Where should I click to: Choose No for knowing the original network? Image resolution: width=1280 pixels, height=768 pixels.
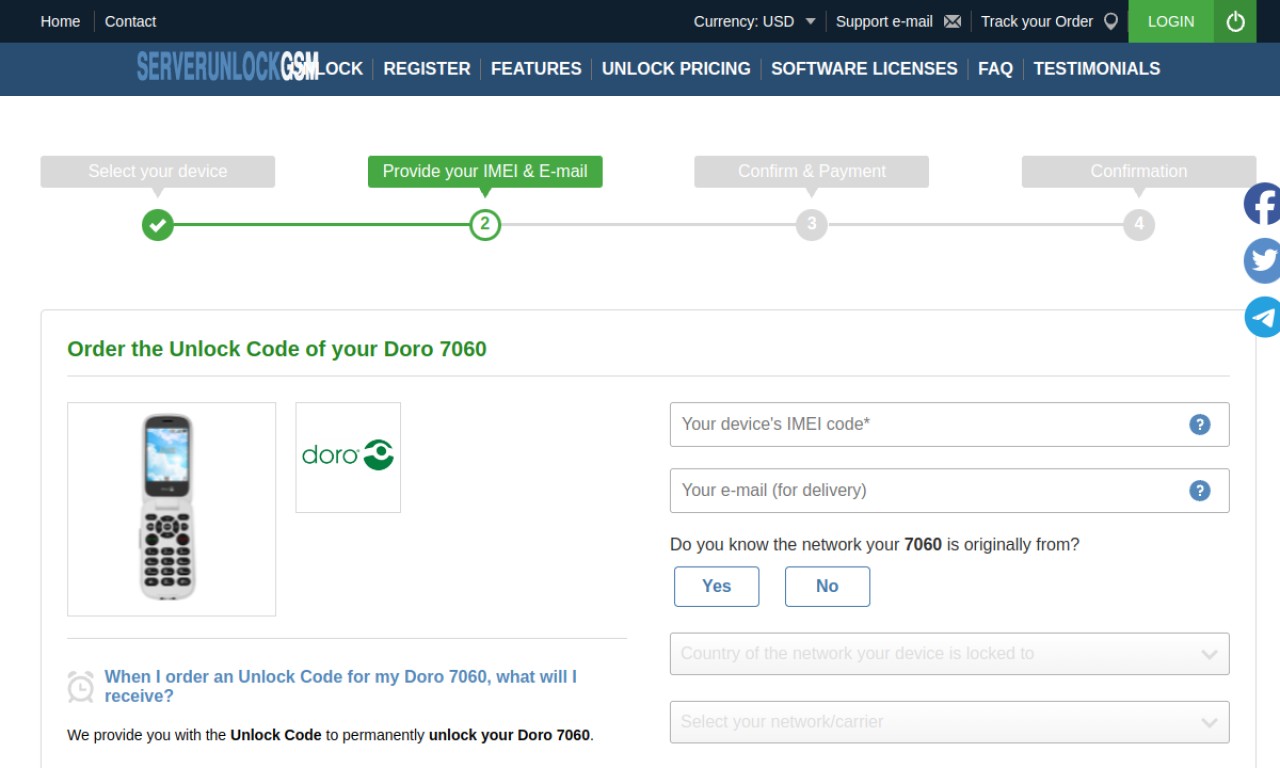tap(827, 586)
